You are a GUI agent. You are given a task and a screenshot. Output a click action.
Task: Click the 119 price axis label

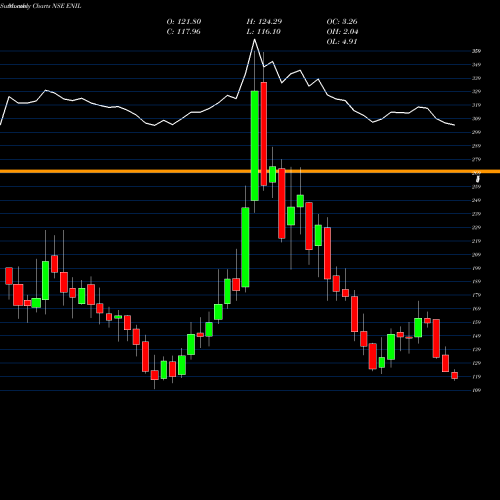click(x=476, y=377)
